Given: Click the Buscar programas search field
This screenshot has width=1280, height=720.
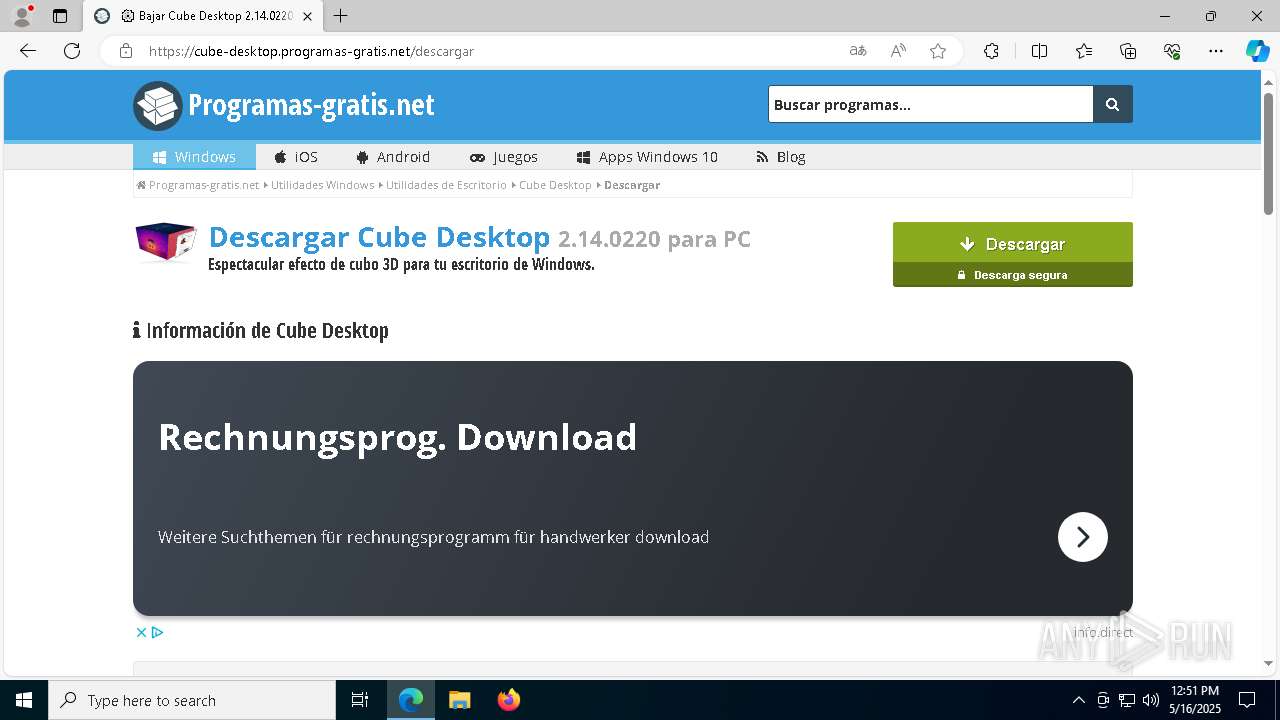Looking at the screenshot, I should (930, 104).
